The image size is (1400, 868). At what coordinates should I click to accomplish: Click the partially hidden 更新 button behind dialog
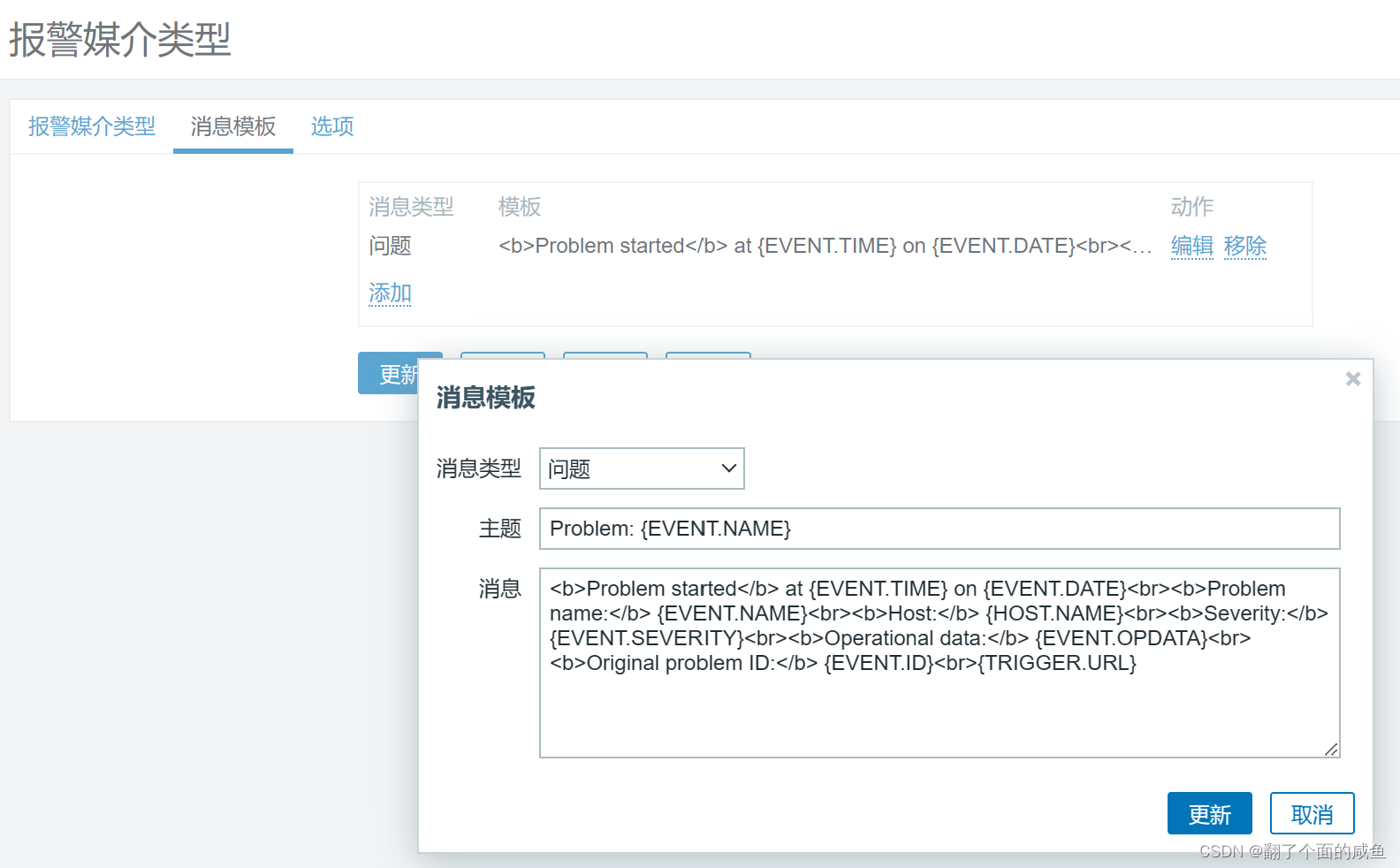[388, 373]
